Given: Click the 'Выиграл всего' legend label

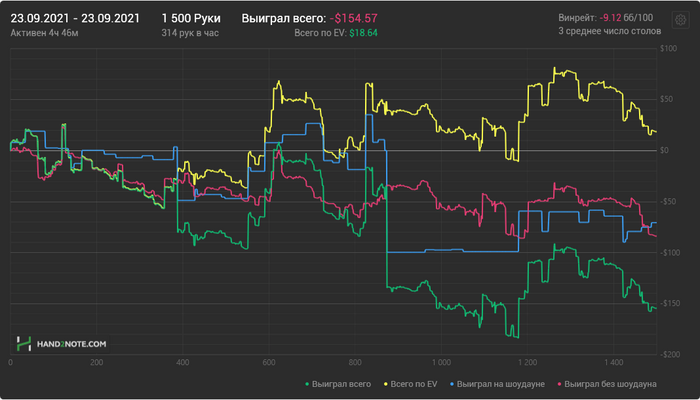Looking at the screenshot, I should pyautogui.click(x=342, y=384).
